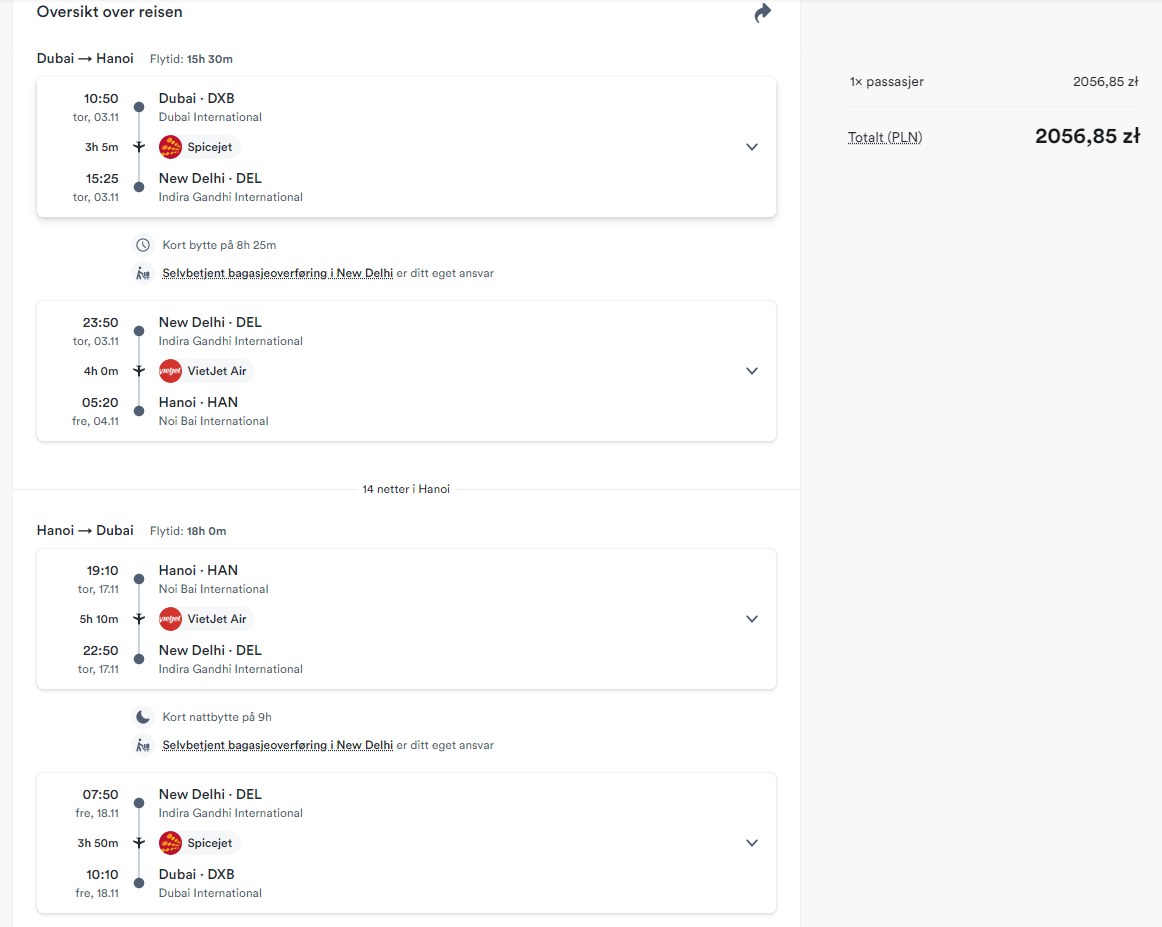Click the Dubai DXB departure card at 10:50
Image resolution: width=1162 pixels, height=927 pixels.
406,147
